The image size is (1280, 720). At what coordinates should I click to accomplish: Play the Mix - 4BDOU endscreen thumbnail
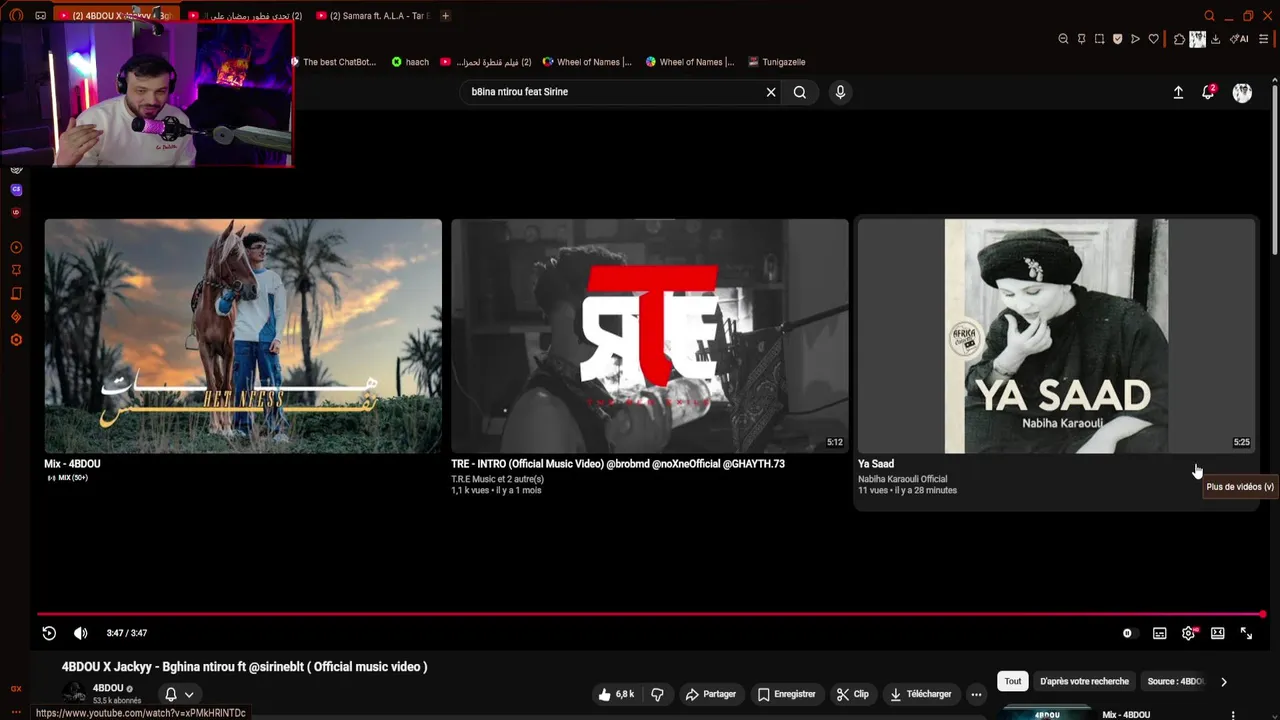[x=243, y=336]
